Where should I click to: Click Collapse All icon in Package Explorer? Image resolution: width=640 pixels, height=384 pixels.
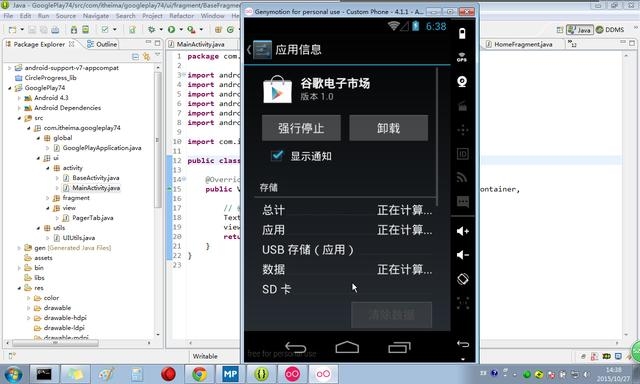(135, 57)
